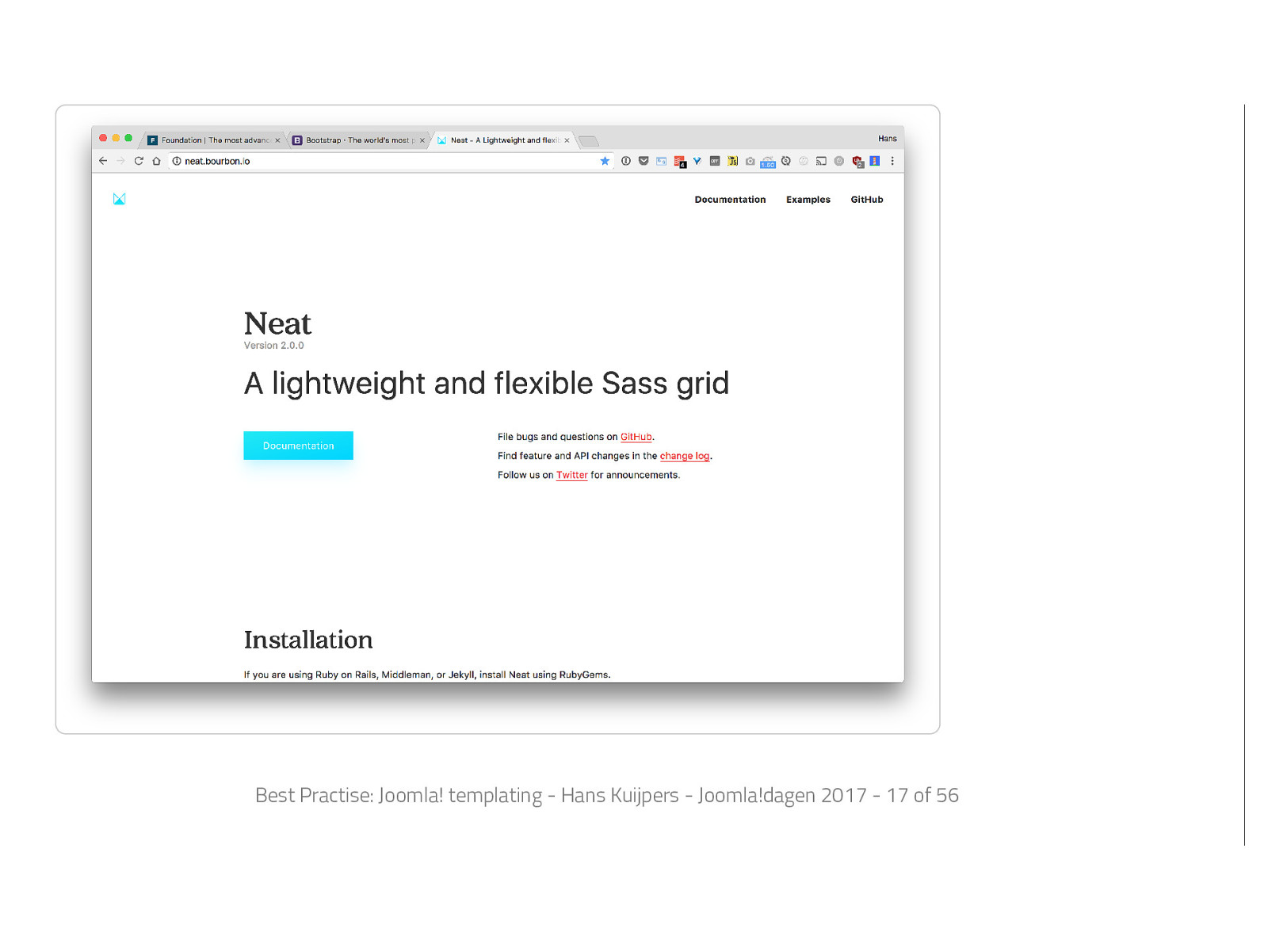The height and width of the screenshot is (952, 1268).
Task: Open the 1Password extension icon
Action: (626, 161)
